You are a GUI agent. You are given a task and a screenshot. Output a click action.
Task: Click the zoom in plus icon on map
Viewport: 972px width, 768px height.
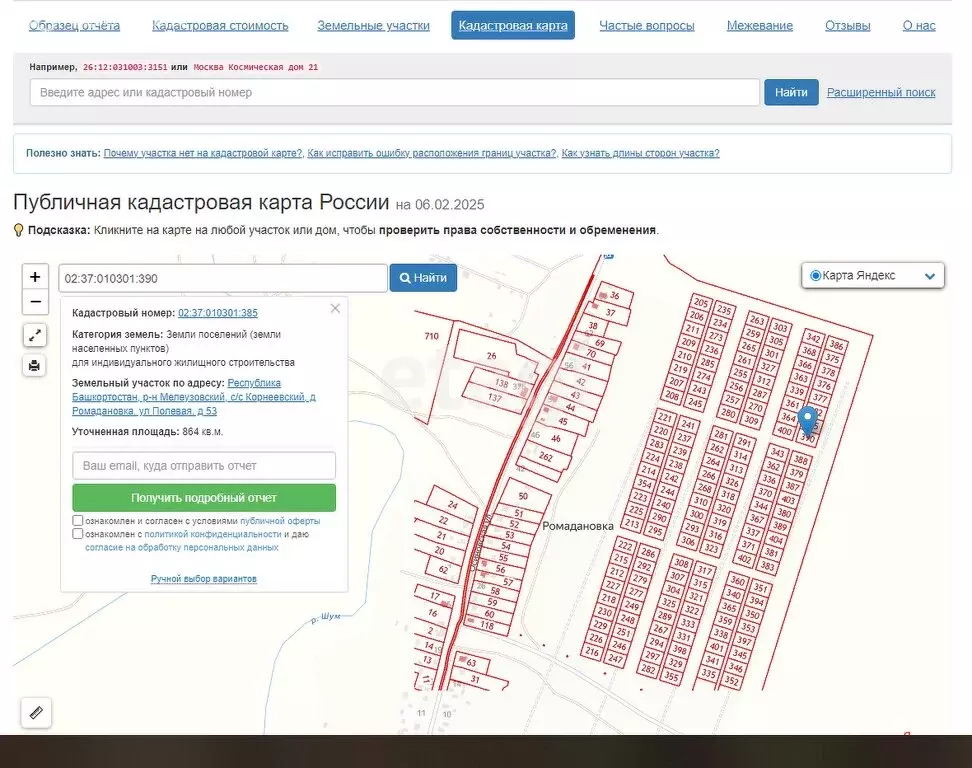click(x=35, y=276)
